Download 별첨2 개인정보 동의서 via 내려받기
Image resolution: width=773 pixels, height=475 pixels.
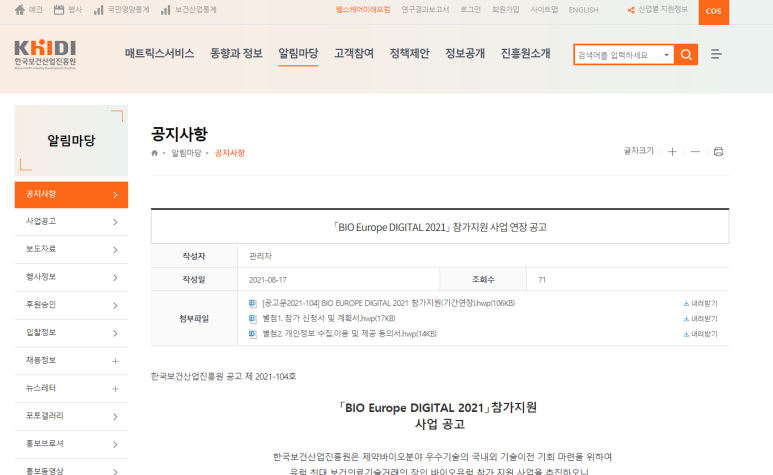(x=701, y=334)
